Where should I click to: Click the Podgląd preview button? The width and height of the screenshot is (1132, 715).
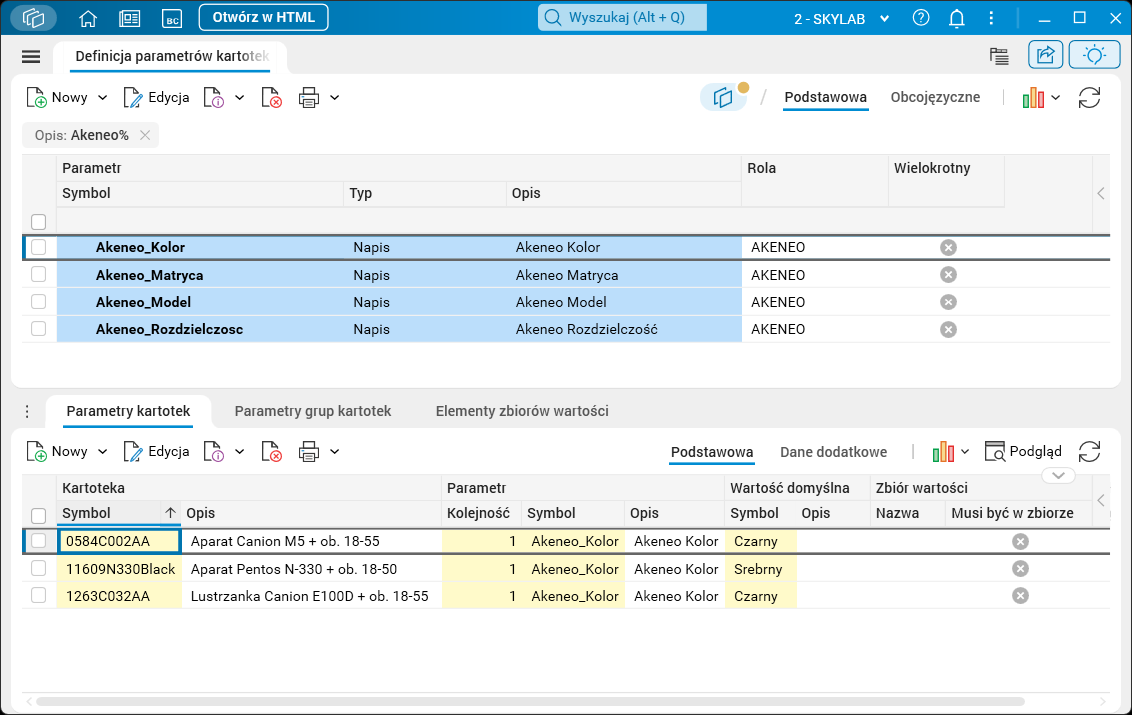(1023, 452)
